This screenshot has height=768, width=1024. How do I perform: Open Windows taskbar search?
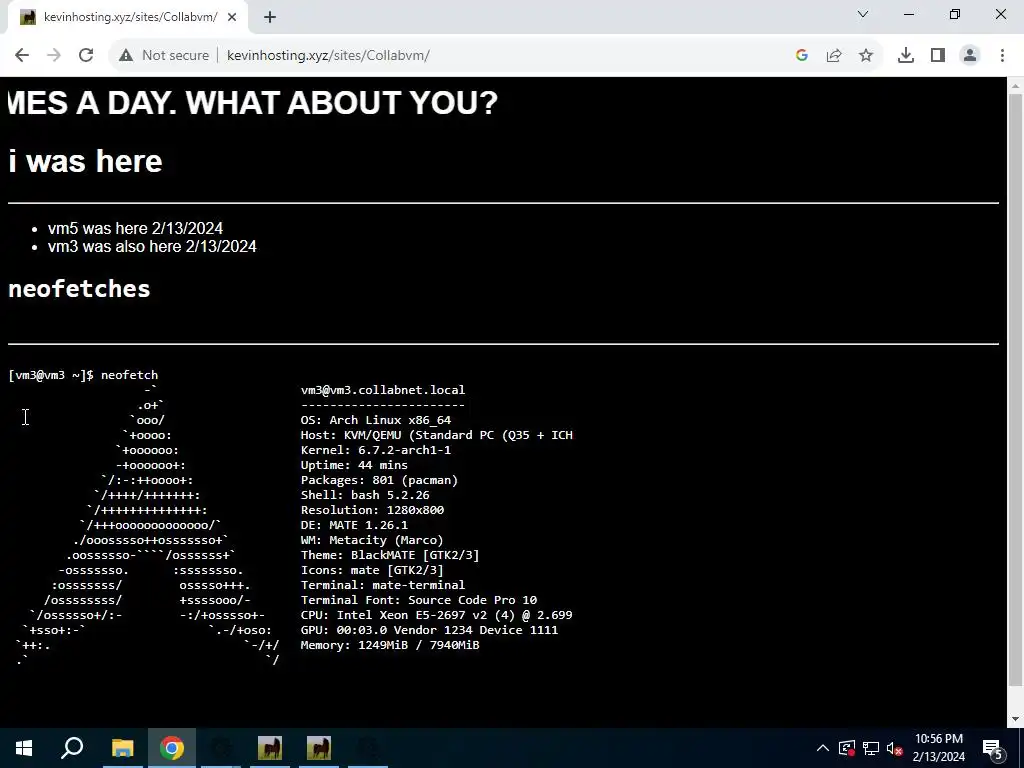72,748
